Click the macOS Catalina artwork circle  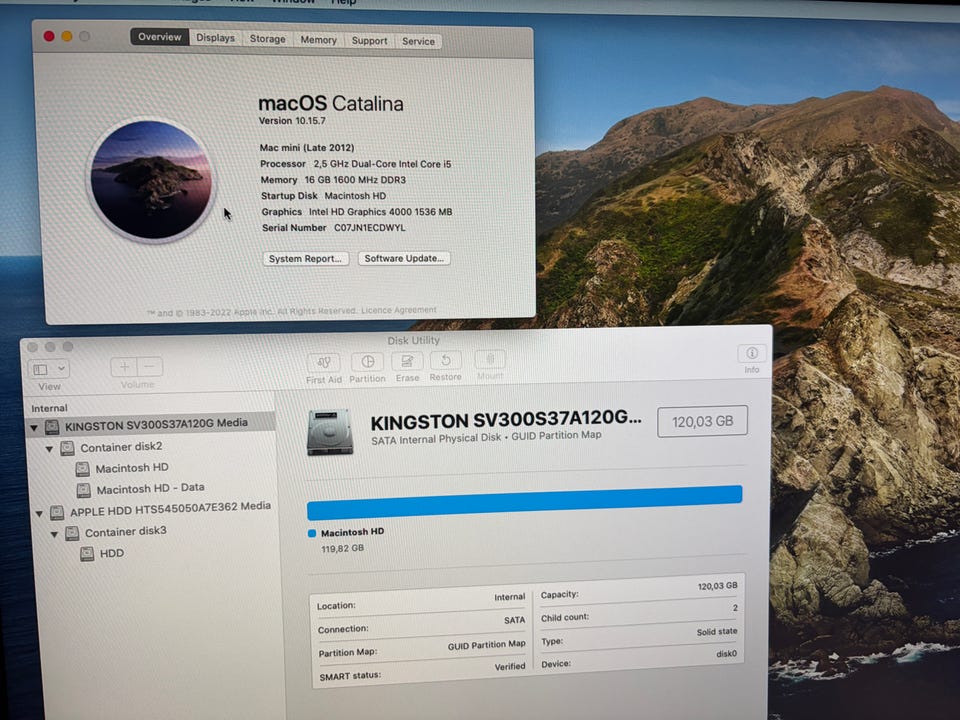151,179
